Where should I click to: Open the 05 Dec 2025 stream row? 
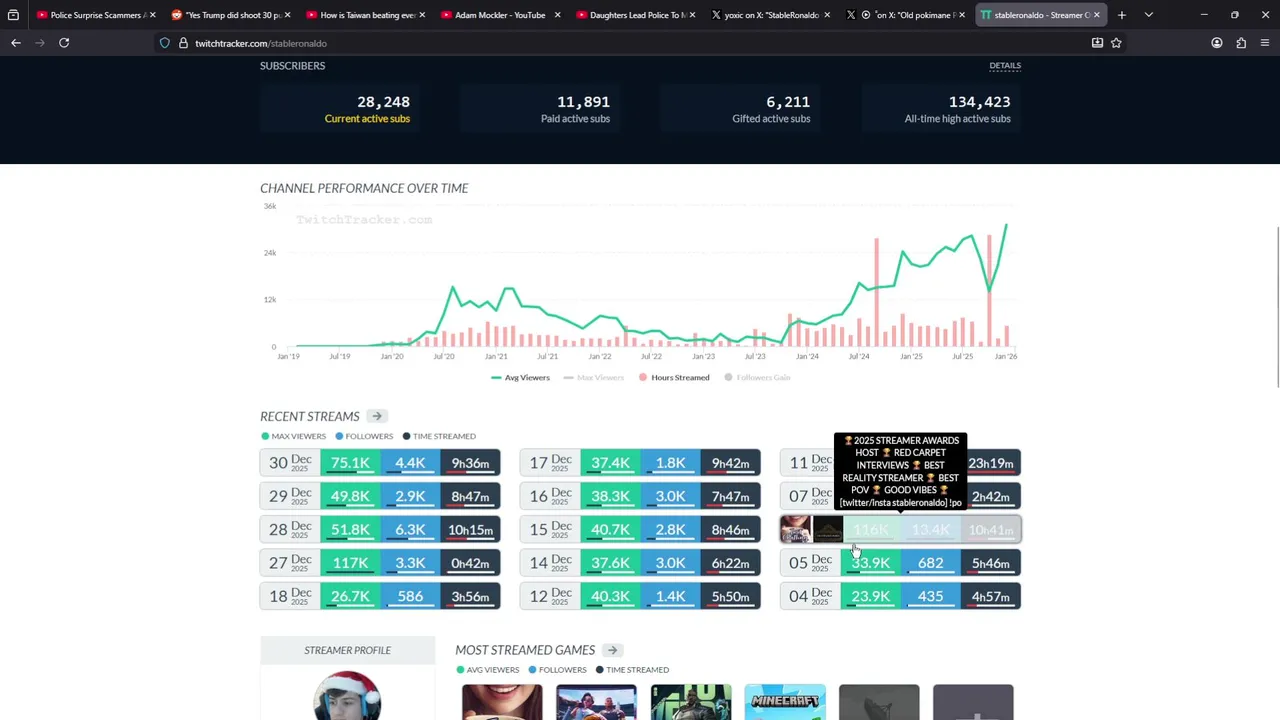click(x=900, y=563)
